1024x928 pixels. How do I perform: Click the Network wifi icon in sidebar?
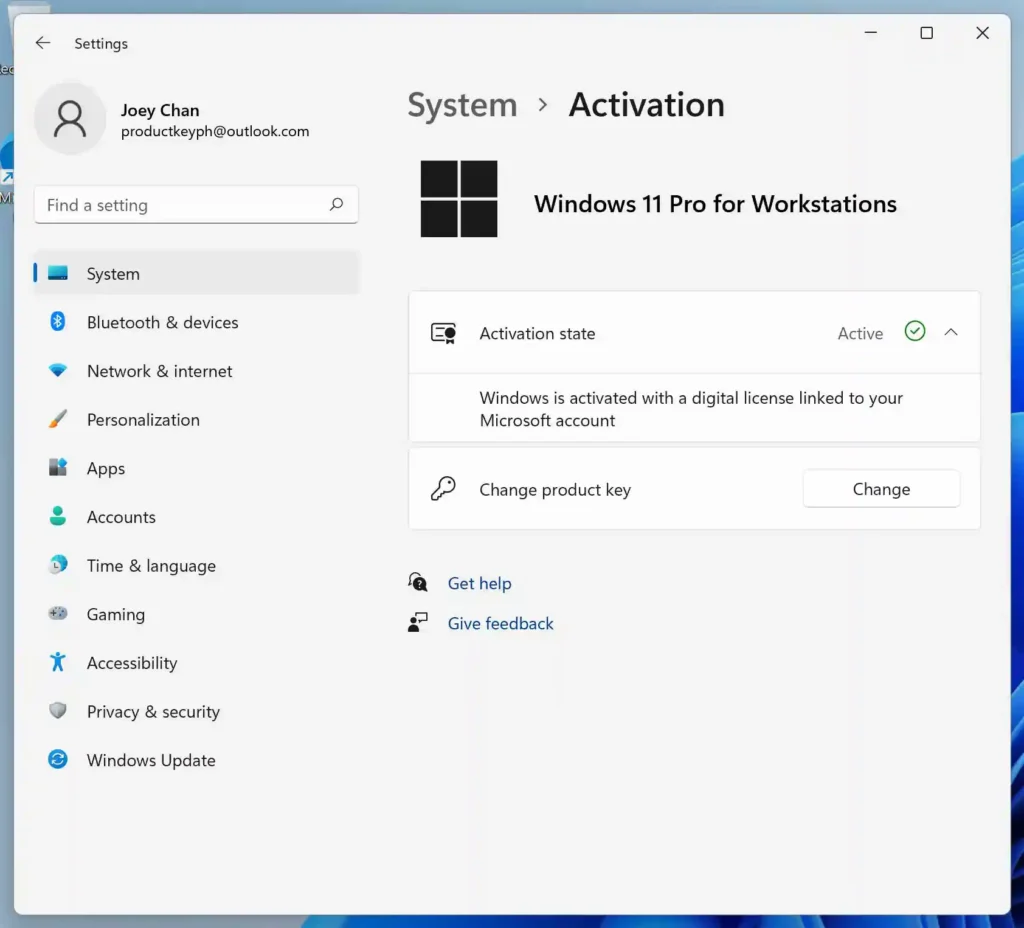[x=57, y=370]
